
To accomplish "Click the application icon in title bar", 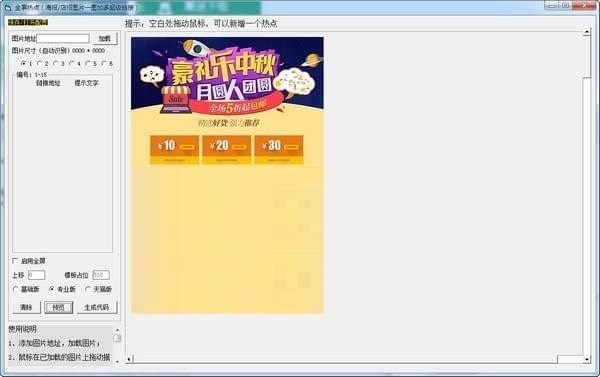I will (x=8, y=7).
